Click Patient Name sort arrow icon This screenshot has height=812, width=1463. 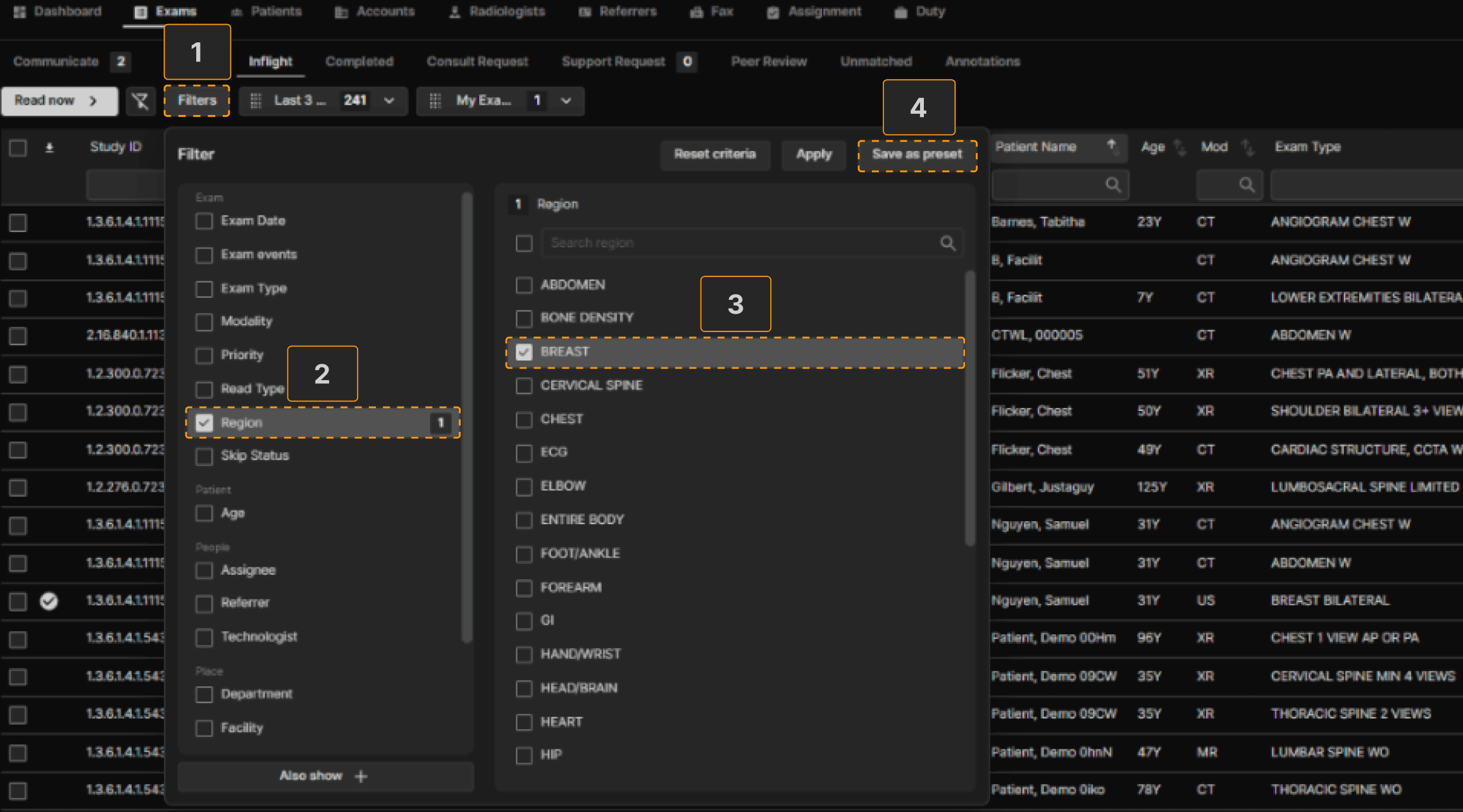(1111, 146)
